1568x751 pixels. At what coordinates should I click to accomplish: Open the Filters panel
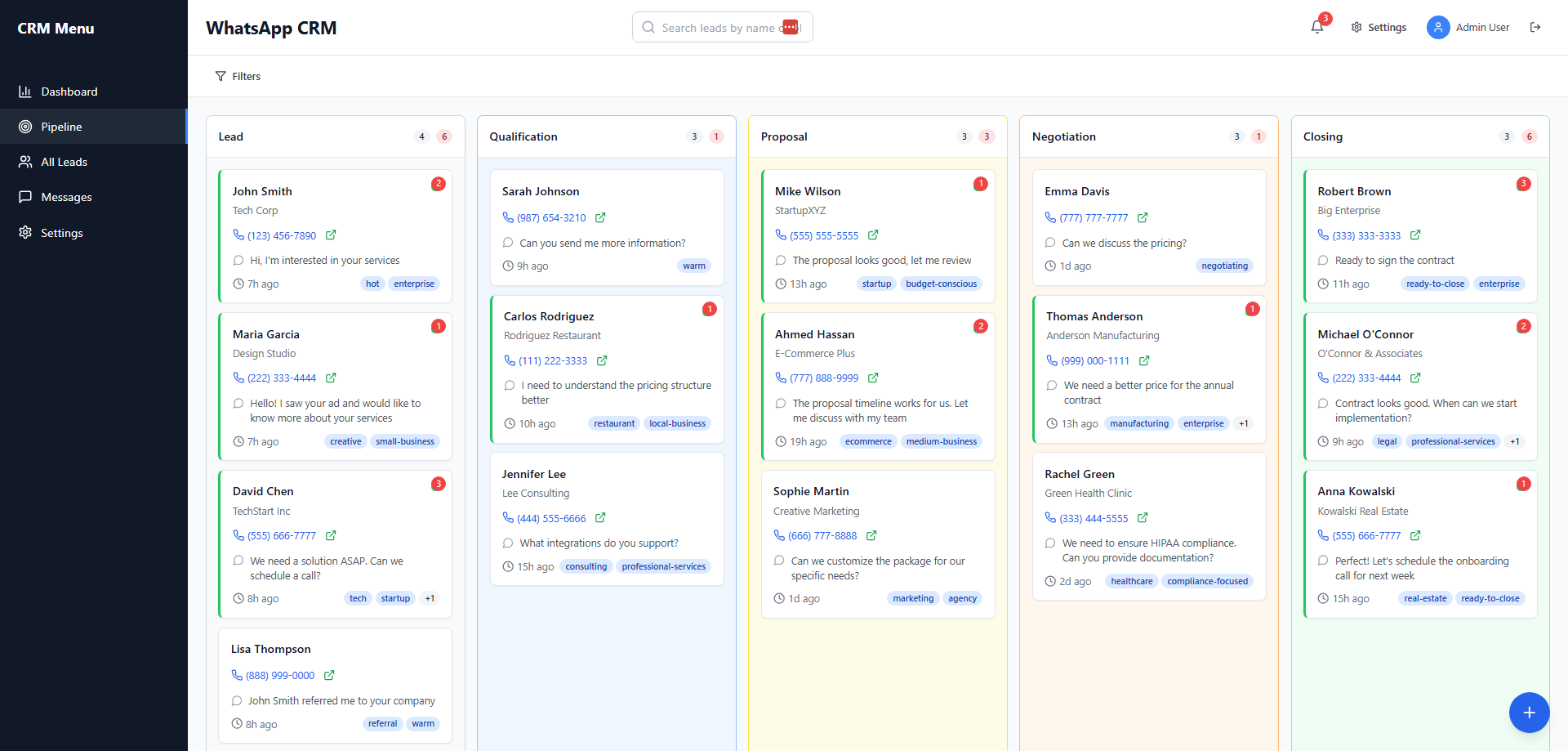coord(238,76)
